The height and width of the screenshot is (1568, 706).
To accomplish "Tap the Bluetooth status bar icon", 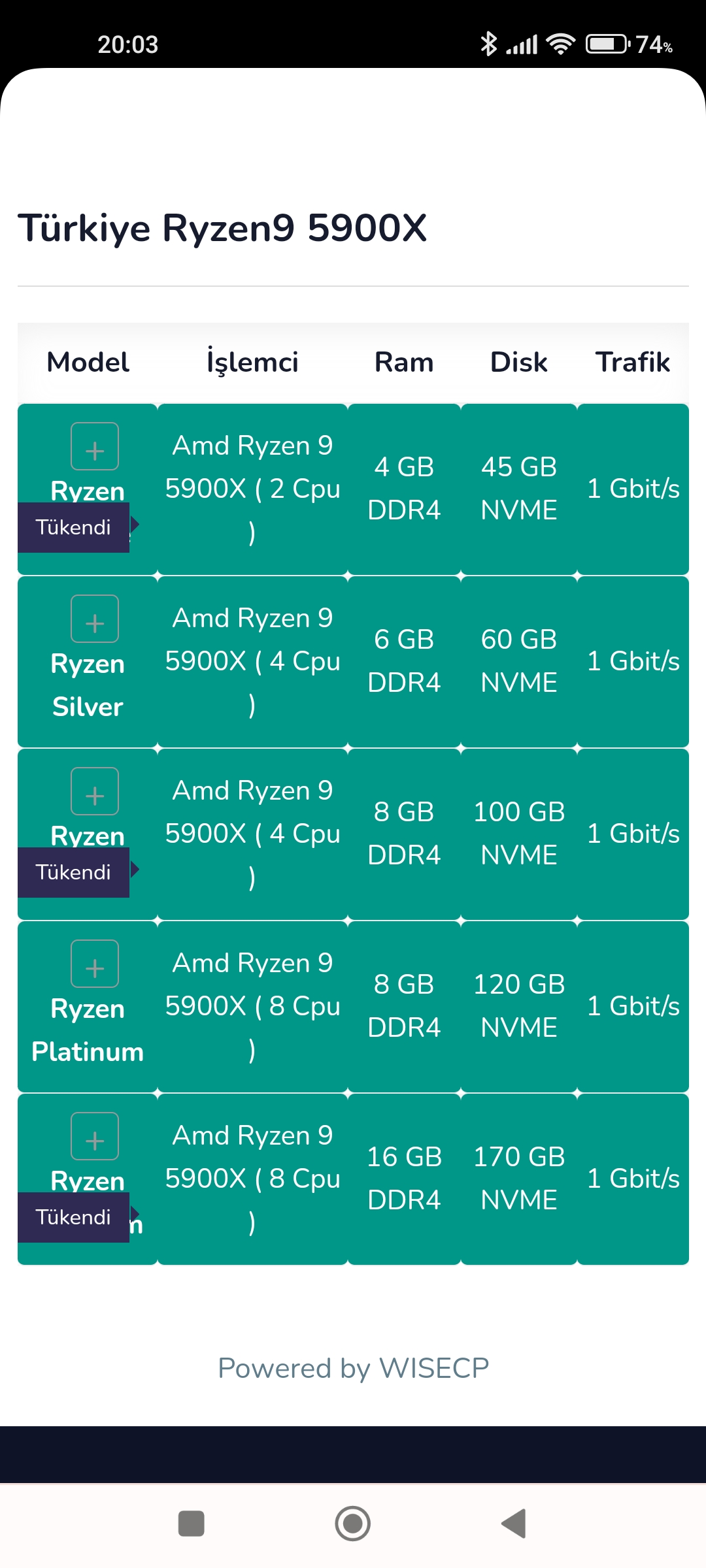I will tap(488, 44).
